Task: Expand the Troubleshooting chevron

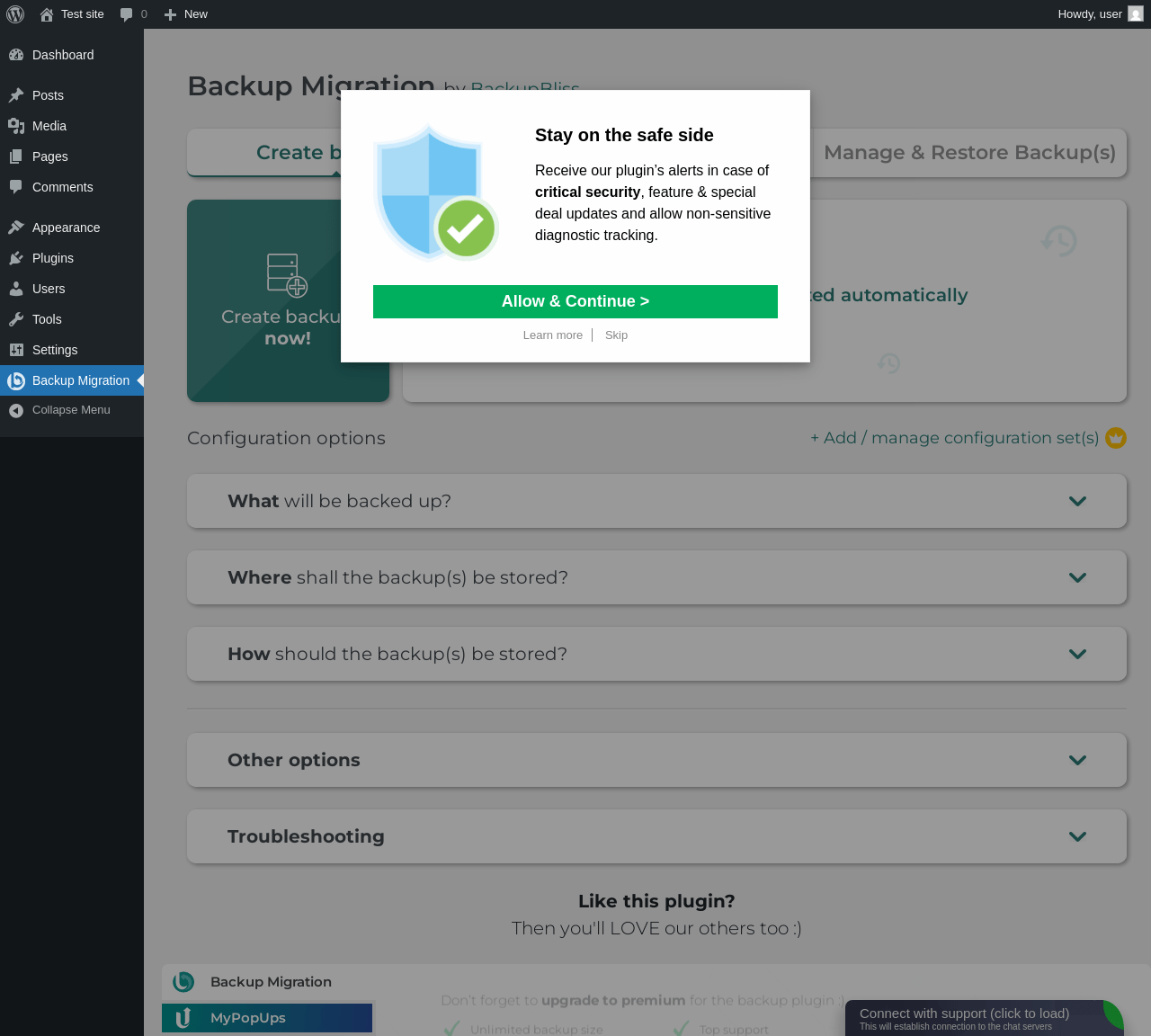Action: [1078, 836]
